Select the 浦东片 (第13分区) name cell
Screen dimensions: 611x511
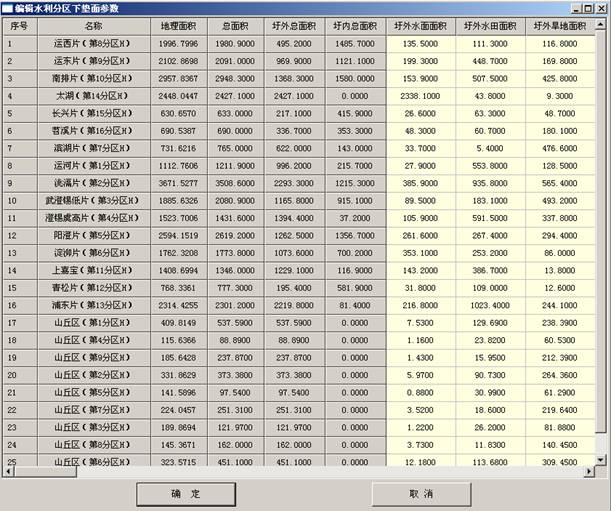point(92,304)
